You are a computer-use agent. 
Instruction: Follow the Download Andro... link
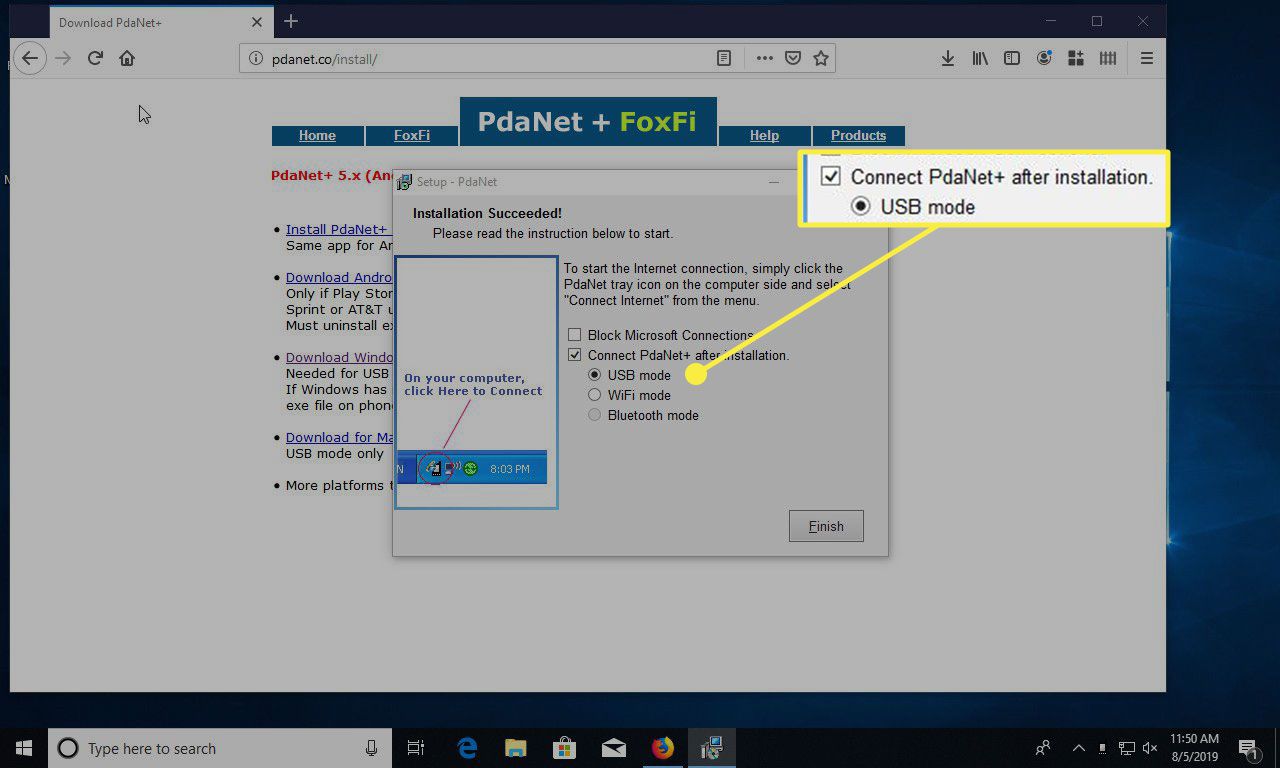339,277
